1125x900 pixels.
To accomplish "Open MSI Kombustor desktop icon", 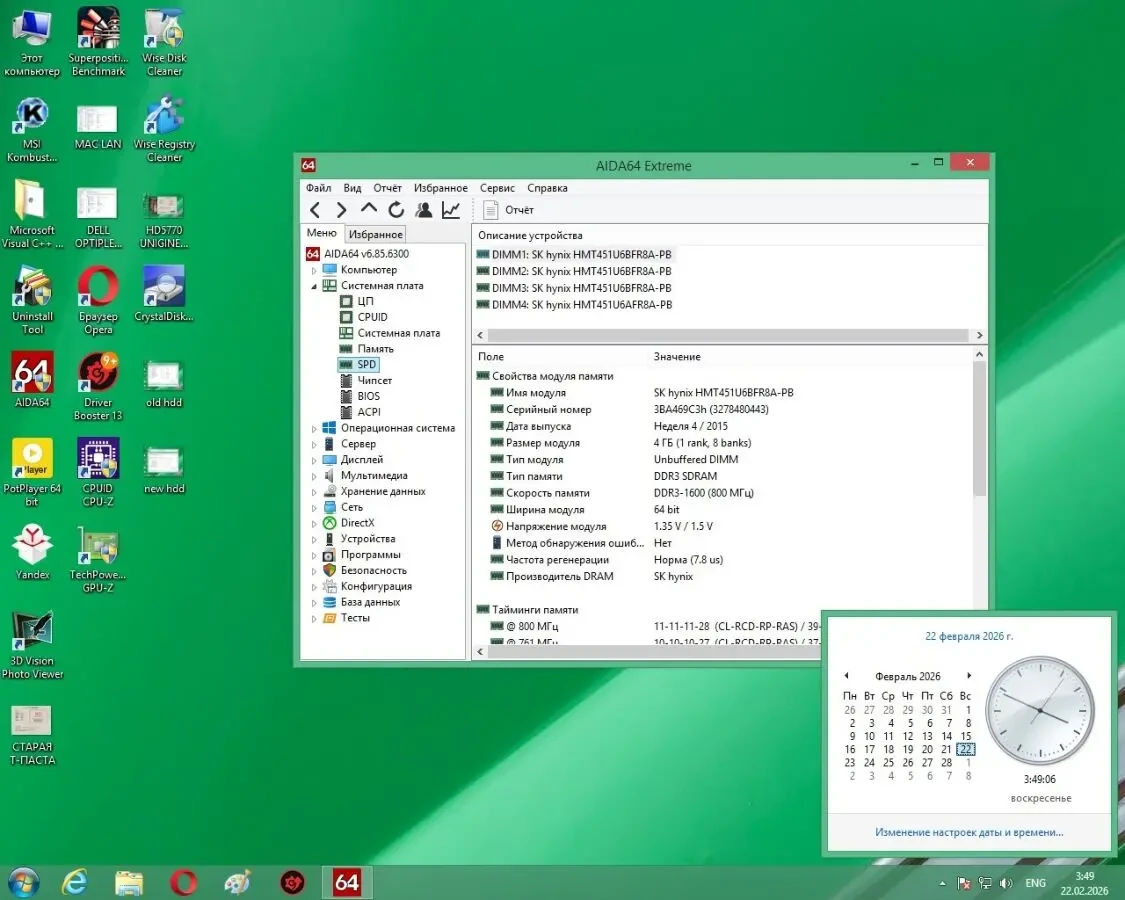I will [x=32, y=130].
